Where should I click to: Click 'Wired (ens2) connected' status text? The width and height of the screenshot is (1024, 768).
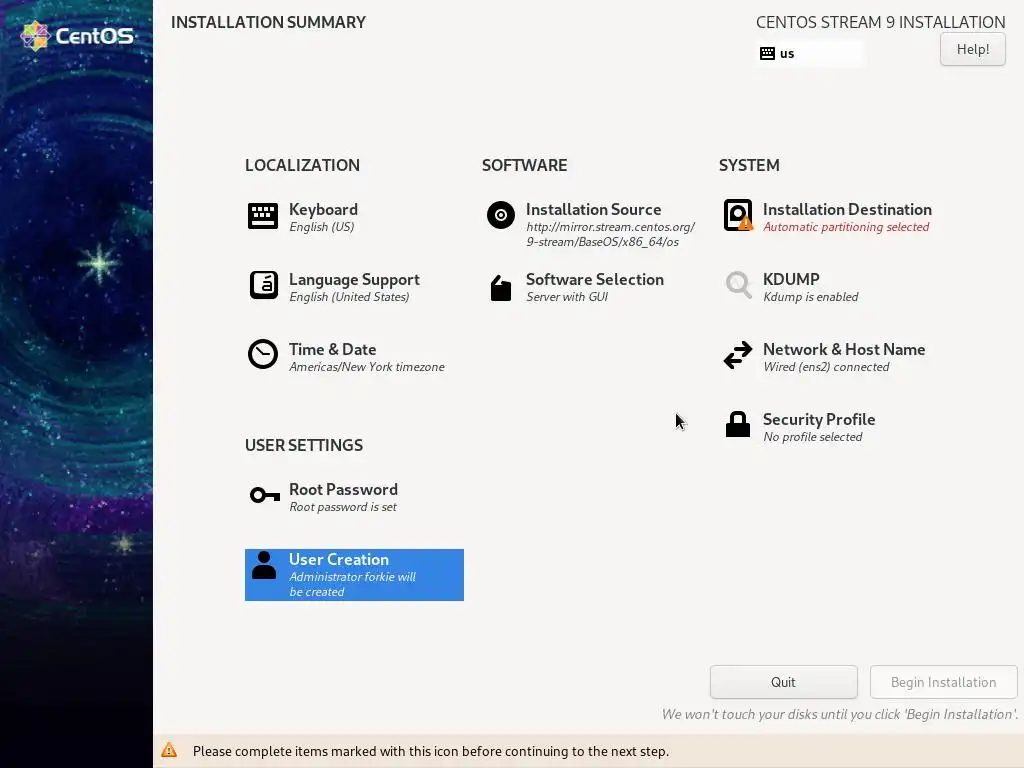point(826,366)
